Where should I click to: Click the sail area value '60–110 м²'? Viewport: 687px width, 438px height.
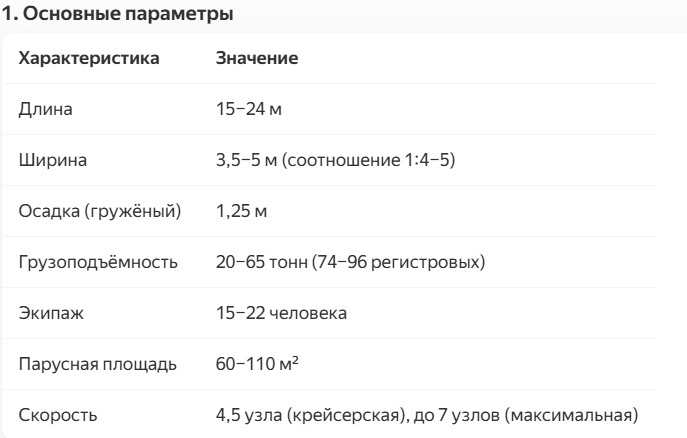[256, 367]
